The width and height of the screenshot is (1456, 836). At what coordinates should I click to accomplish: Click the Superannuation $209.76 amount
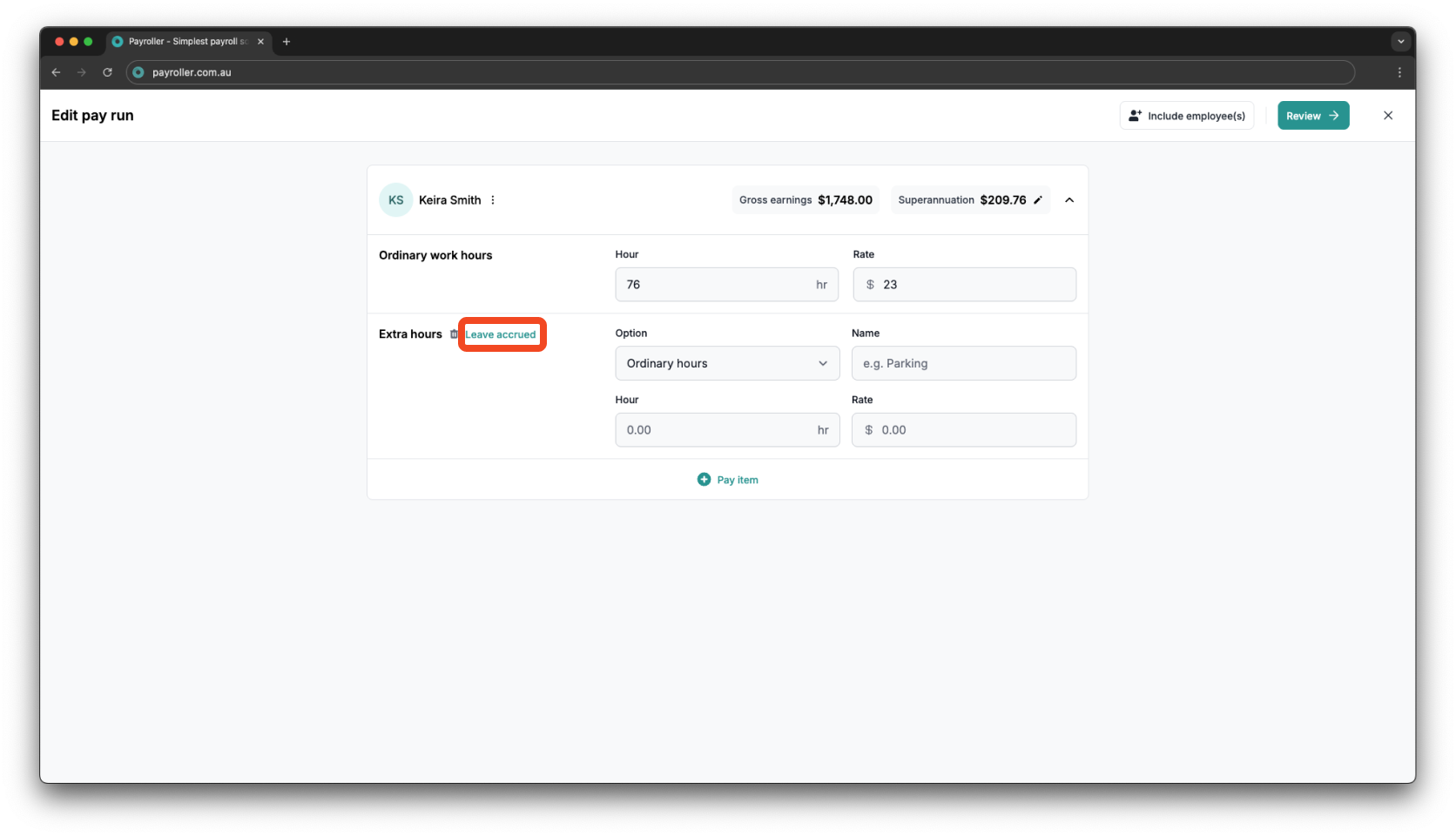[x=1003, y=200]
